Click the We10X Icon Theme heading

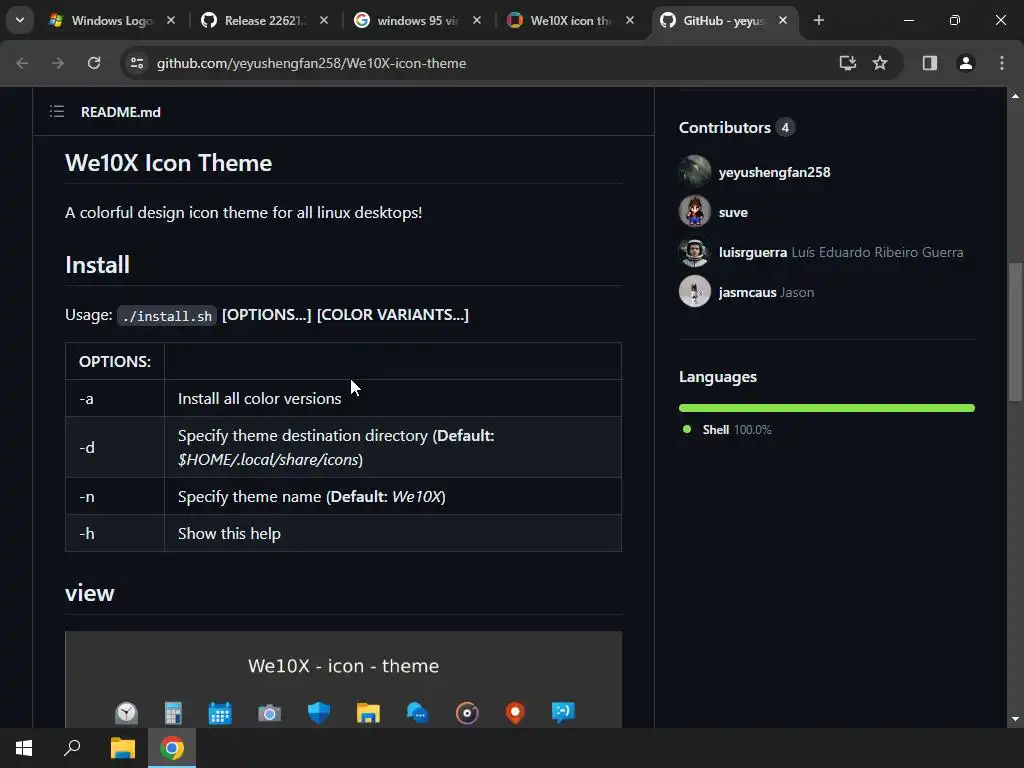168,163
